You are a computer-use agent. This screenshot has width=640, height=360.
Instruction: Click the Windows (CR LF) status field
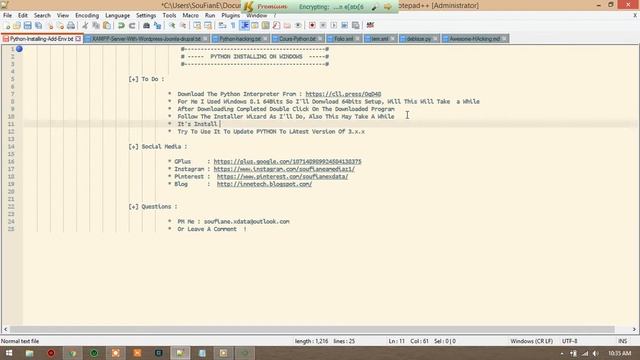531,341
